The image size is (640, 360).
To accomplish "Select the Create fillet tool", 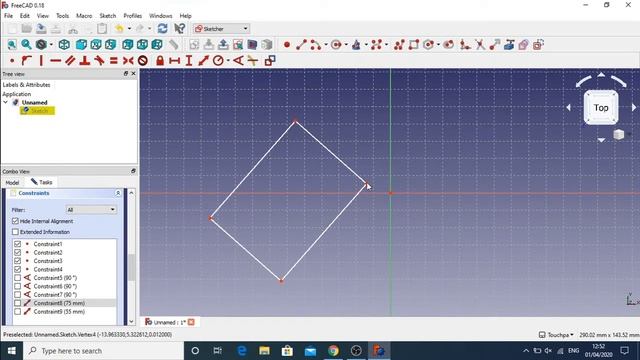I will (x=465, y=44).
